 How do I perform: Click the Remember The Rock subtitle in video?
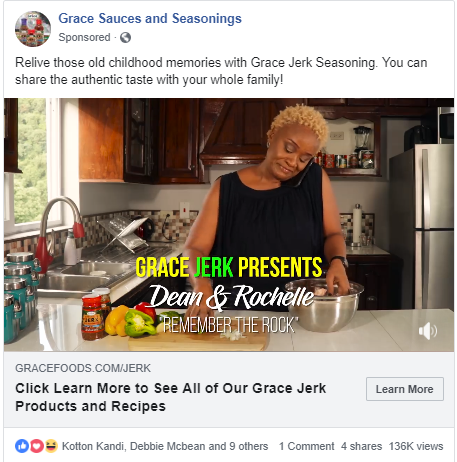coord(229,325)
